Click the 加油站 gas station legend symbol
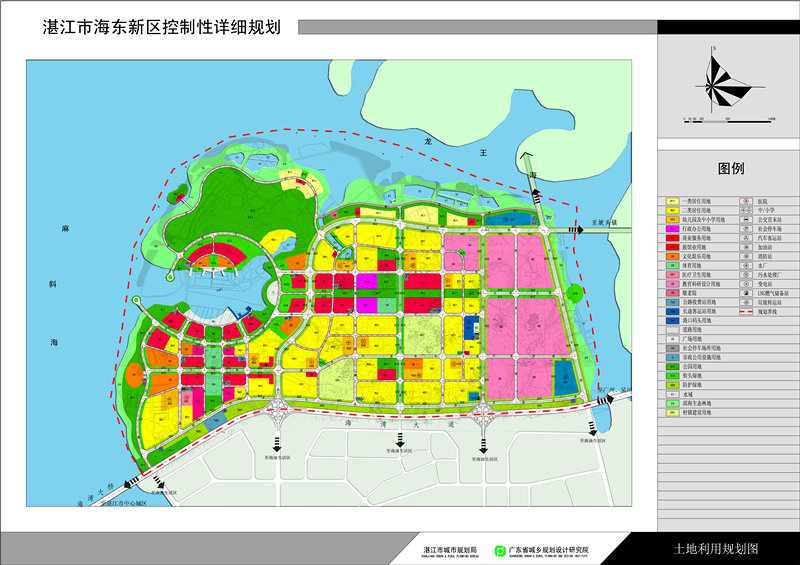Viewport: 800px width, 565px height. (745, 247)
